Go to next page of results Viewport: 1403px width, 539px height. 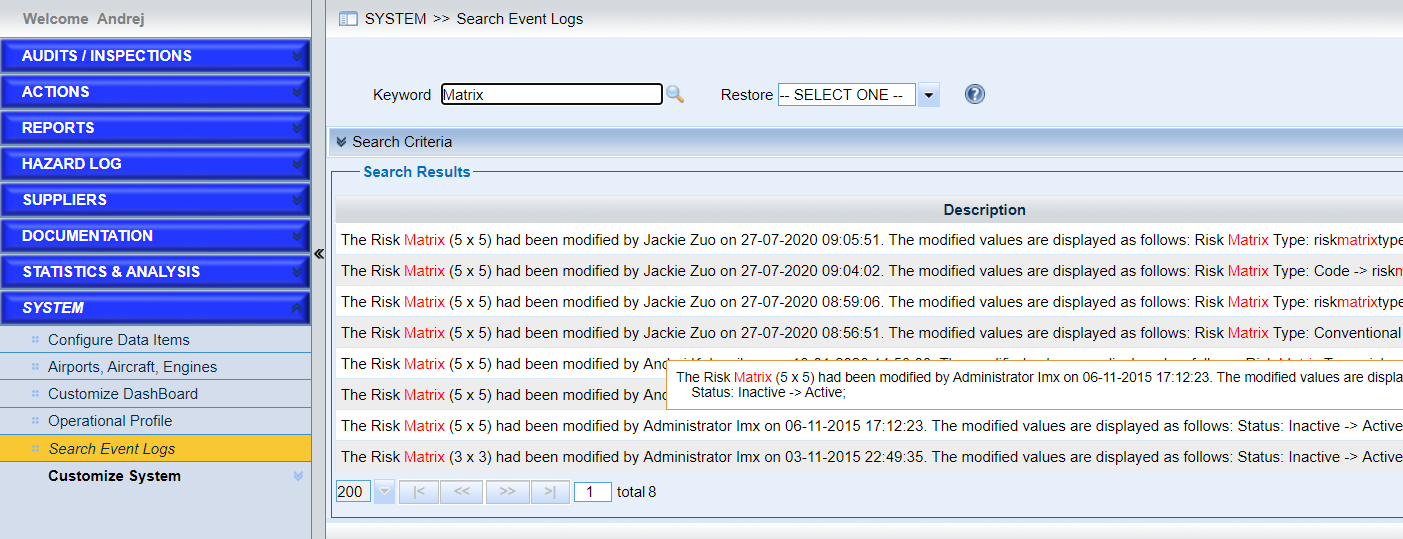[507, 492]
